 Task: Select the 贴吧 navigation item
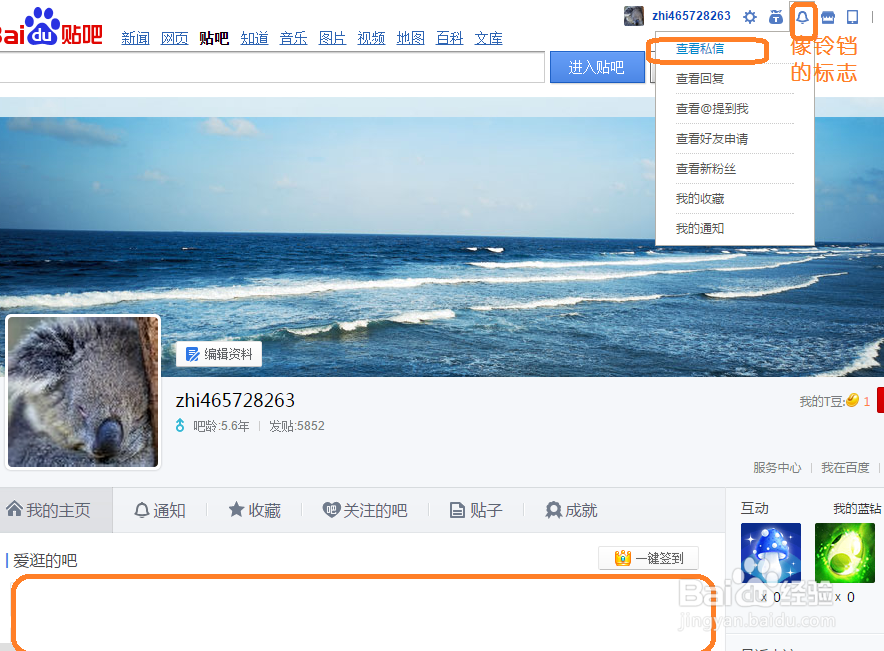point(214,38)
